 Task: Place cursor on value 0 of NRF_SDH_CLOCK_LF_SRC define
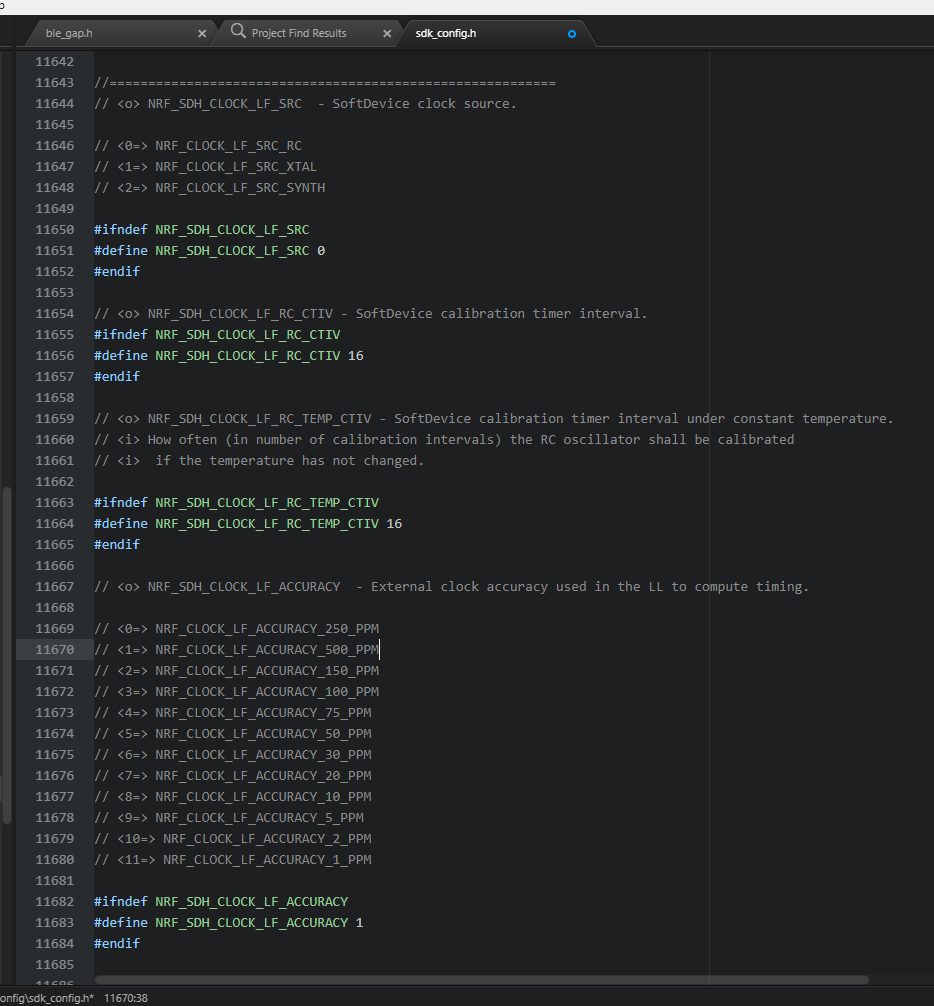(321, 251)
